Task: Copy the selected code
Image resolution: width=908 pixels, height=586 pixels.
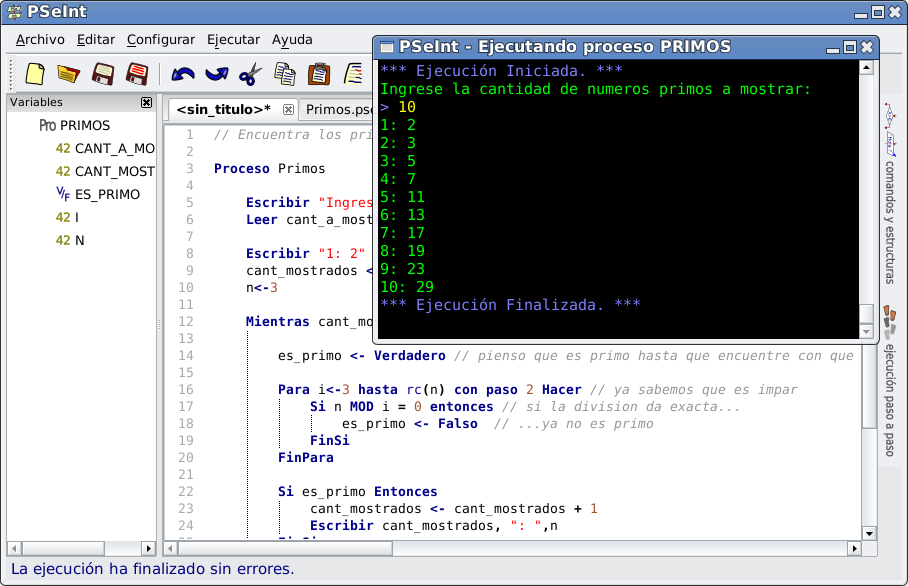Action: click(283, 74)
